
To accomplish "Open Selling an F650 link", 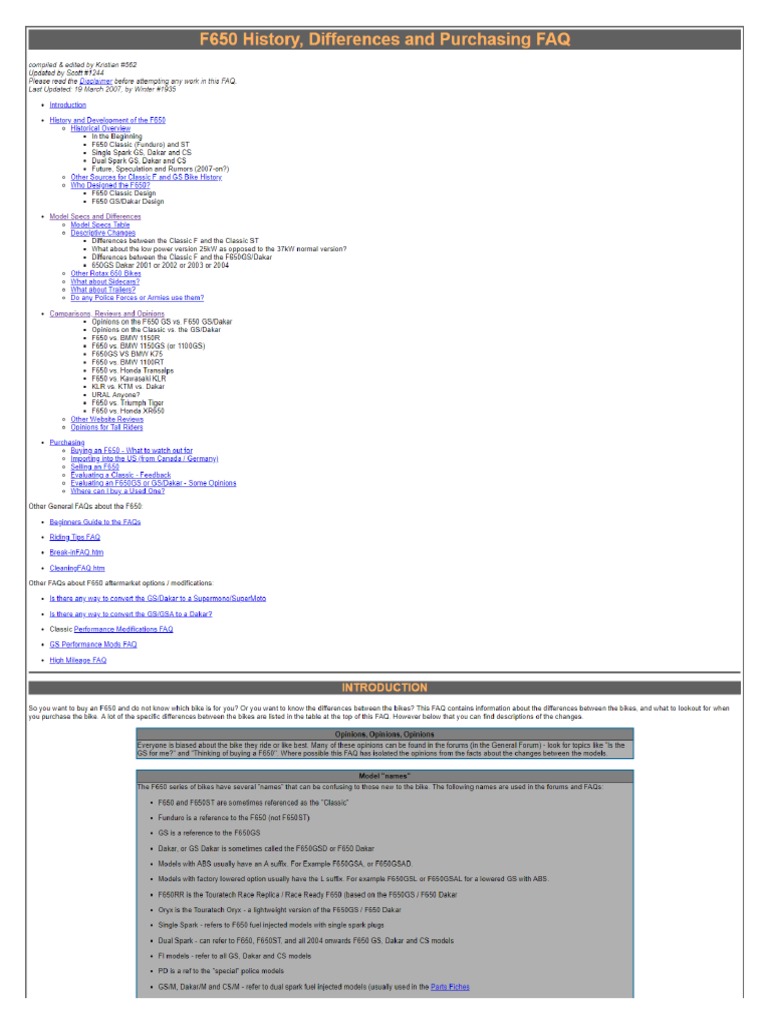I will pyautogui.click(x=95, y=467).
